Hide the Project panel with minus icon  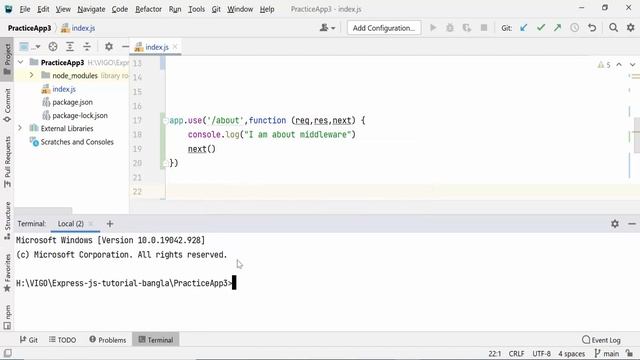pyautogui.click(x=125, y=47)
